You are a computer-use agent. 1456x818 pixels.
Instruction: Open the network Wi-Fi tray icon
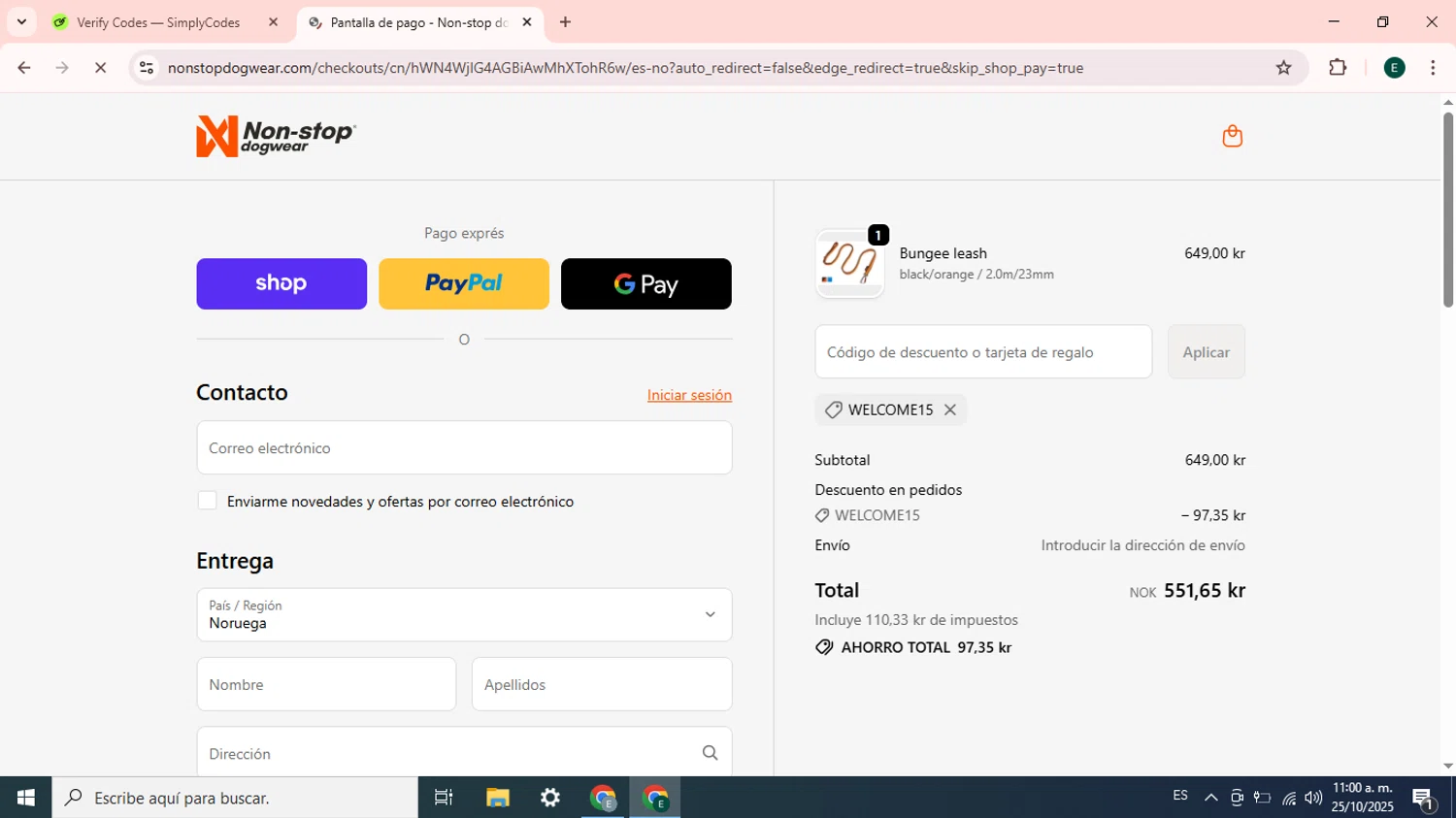coord(1288,798)
